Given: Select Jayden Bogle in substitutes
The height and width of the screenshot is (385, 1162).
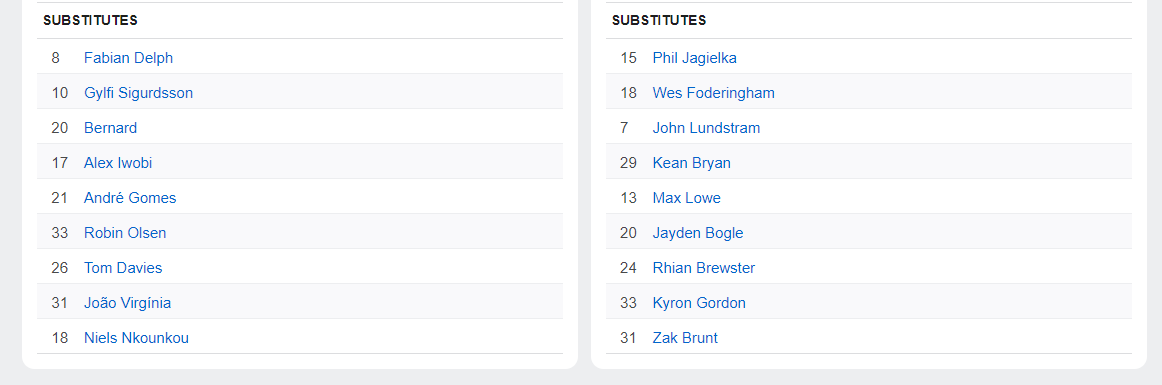Looking at the screenshot, I should (x=698, y=232).
